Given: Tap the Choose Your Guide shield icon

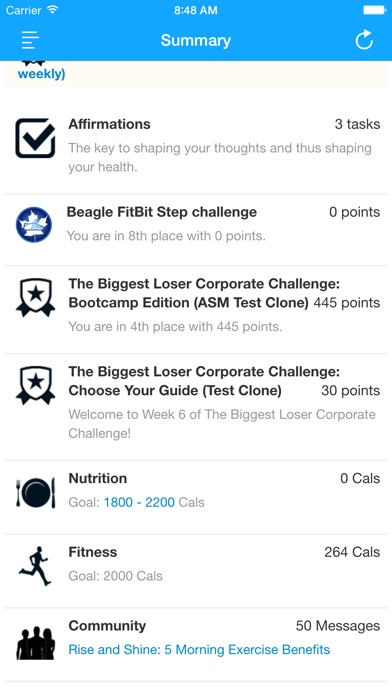Looking at the screenshot, I should pyautogui.click(x=36, y=385).
